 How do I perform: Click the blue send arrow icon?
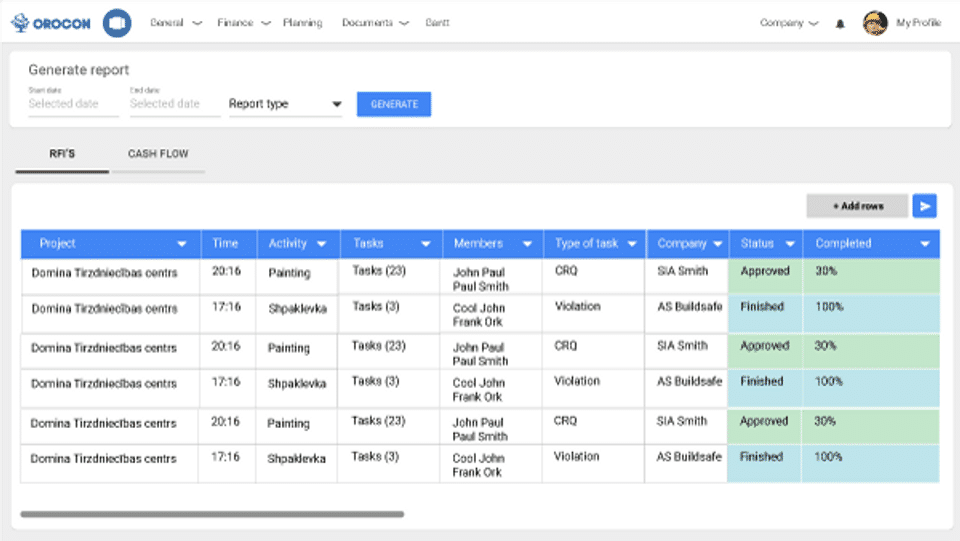pyautogui.click(x=925, y=206)
